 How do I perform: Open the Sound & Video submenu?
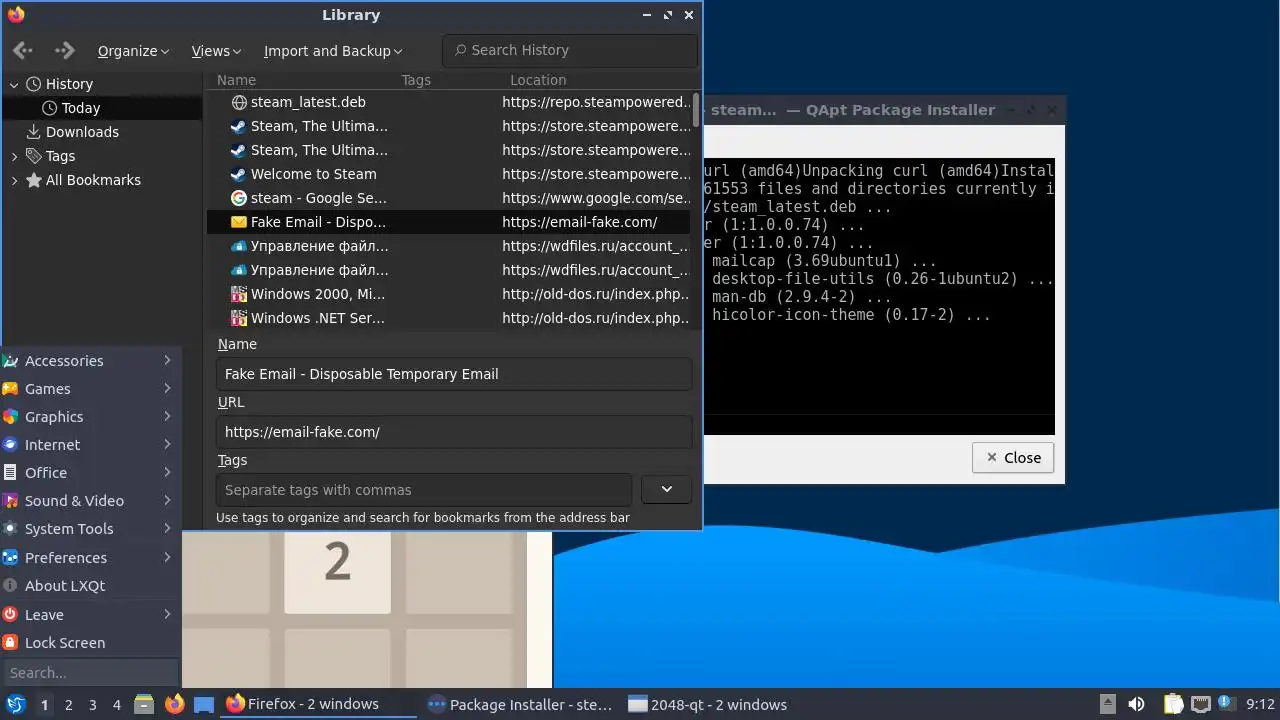90,501
